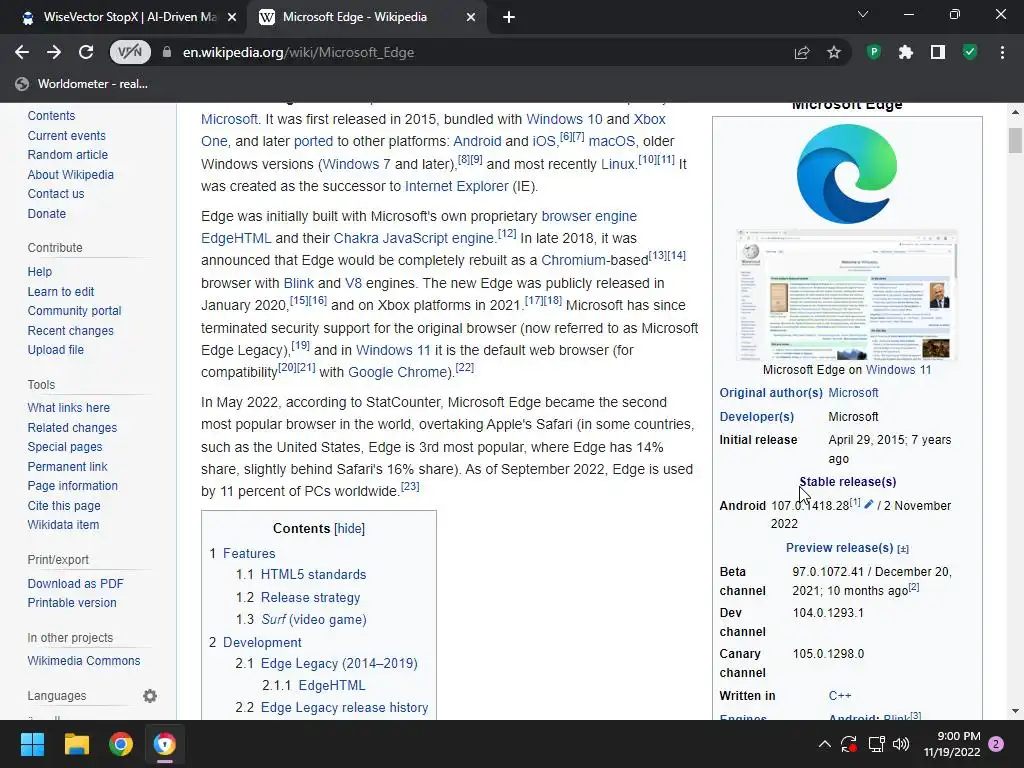Viewport: 1024px width, 768px height.
Task: Open Current events sidebar link
Action: [x=67, y=136]
